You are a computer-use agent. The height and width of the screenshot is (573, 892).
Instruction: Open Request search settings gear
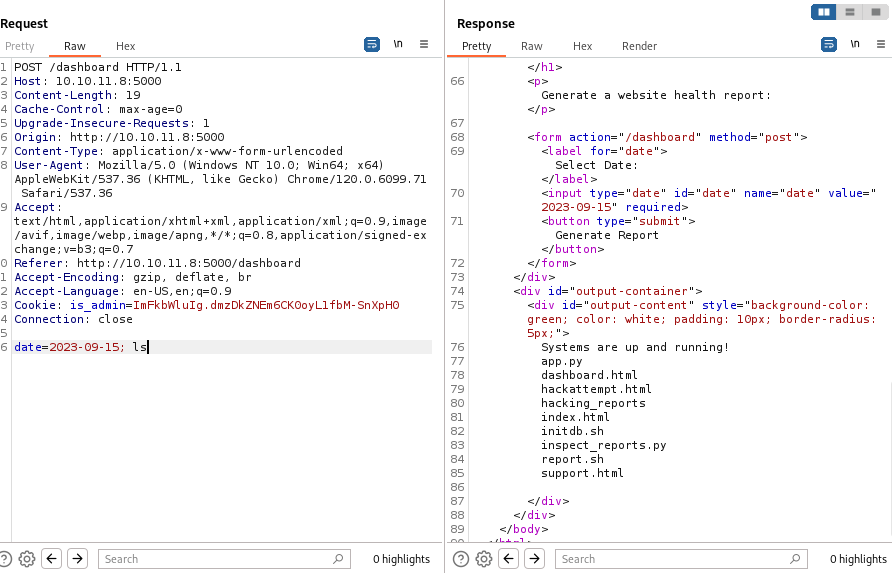27,559
